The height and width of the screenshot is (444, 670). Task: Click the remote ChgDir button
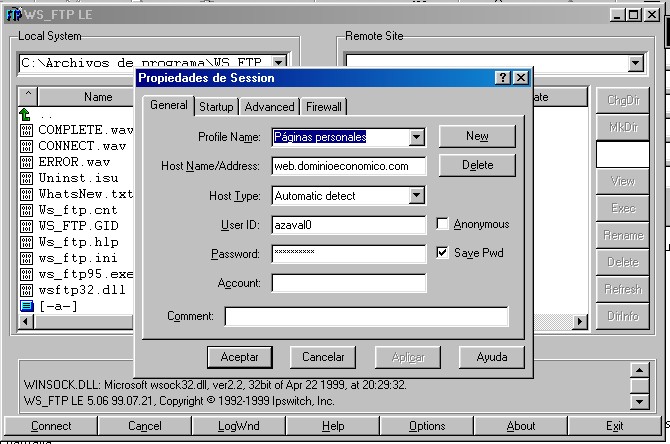(x=623, y=100)
